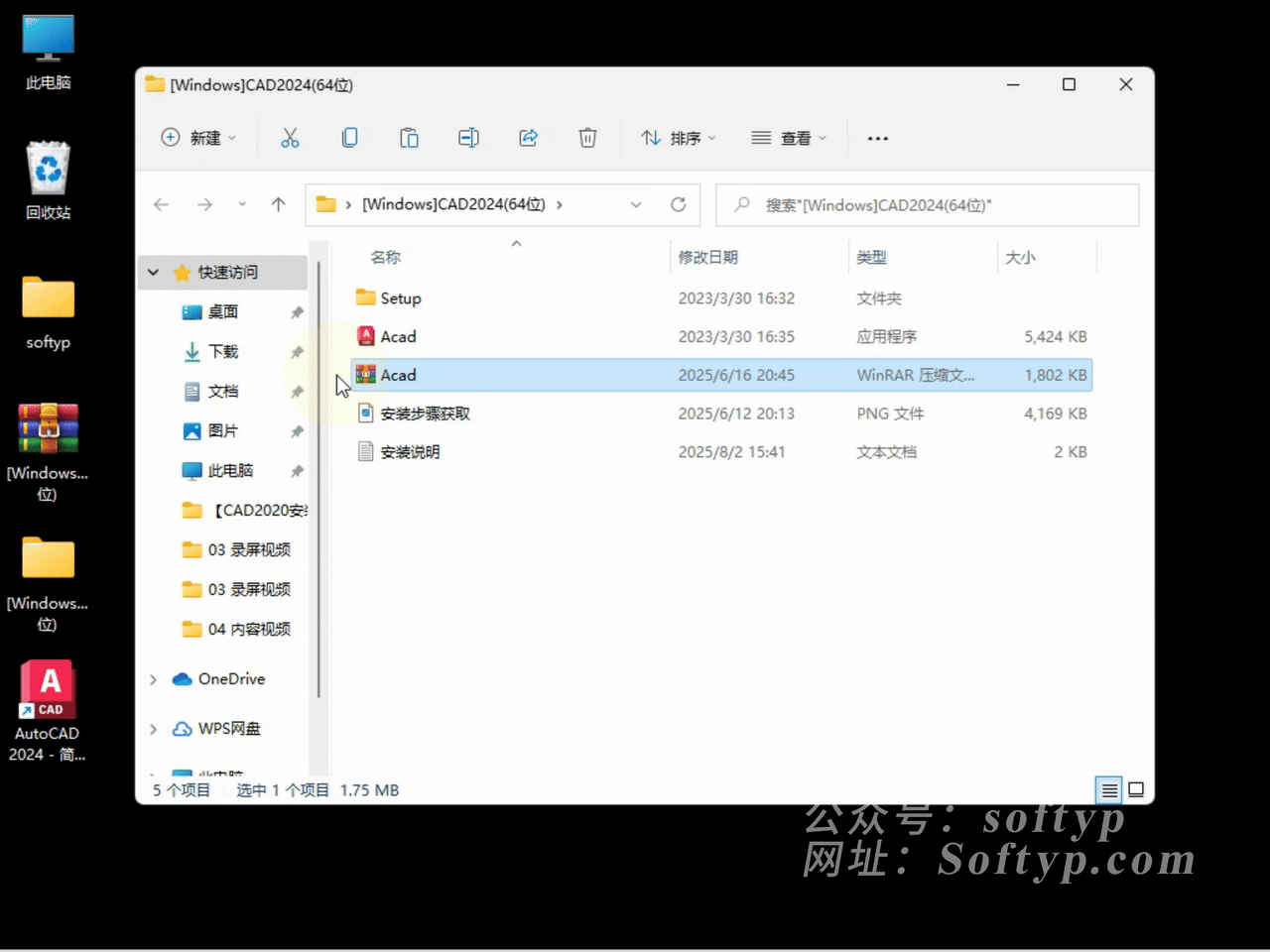Share the selected item with share icon
Screen dimensions: 1270x952
pos(528,138)
